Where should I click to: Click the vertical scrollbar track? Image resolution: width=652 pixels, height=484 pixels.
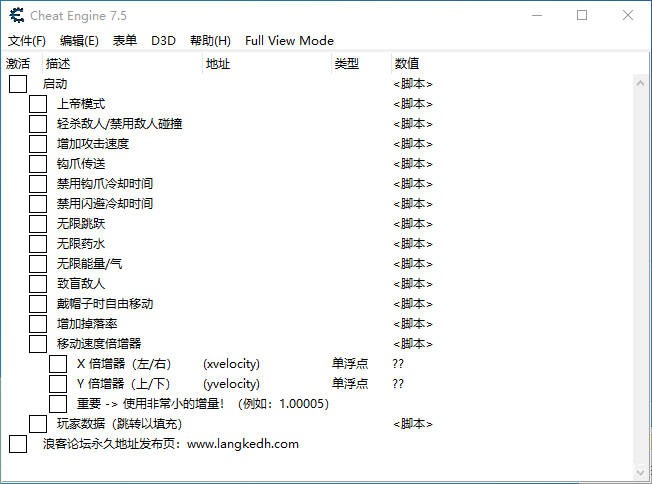point(640,277)
